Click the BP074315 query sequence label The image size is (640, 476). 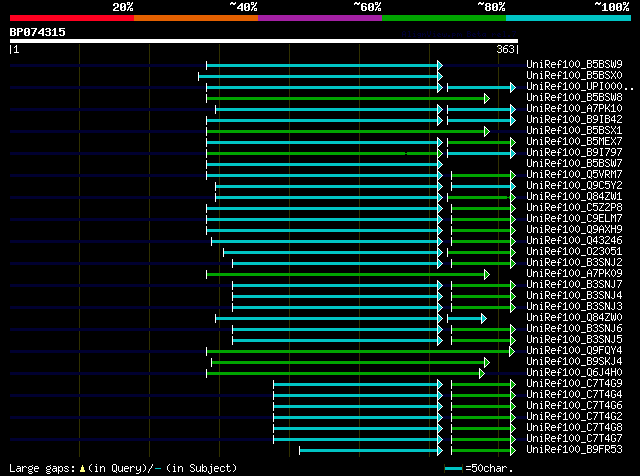pyautogui.click(x=38, y=32)
